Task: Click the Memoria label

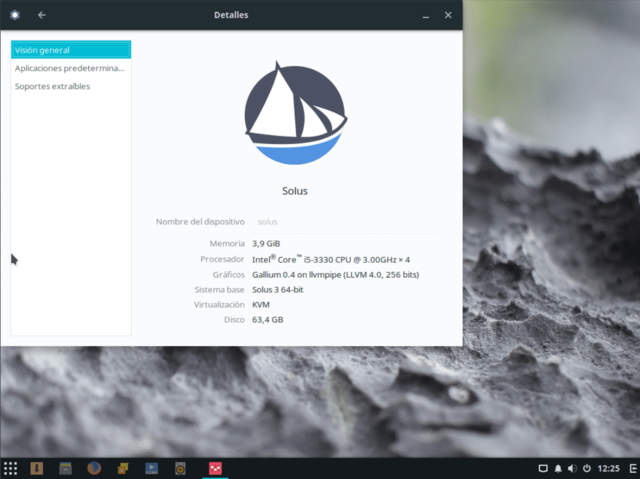Action: click(x=227, y=244)
